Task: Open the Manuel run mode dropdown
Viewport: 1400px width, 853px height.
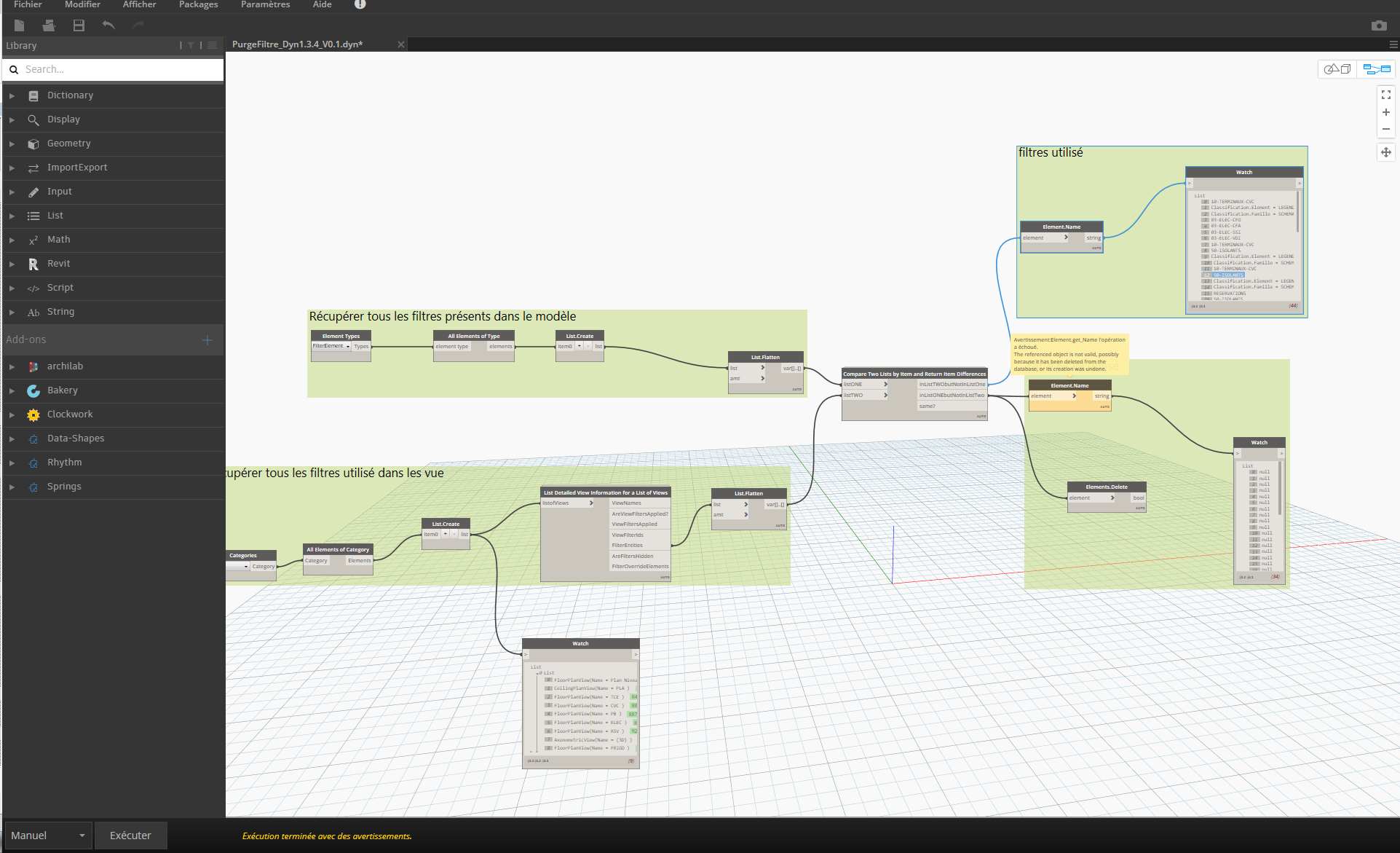Action: (48, 836)
